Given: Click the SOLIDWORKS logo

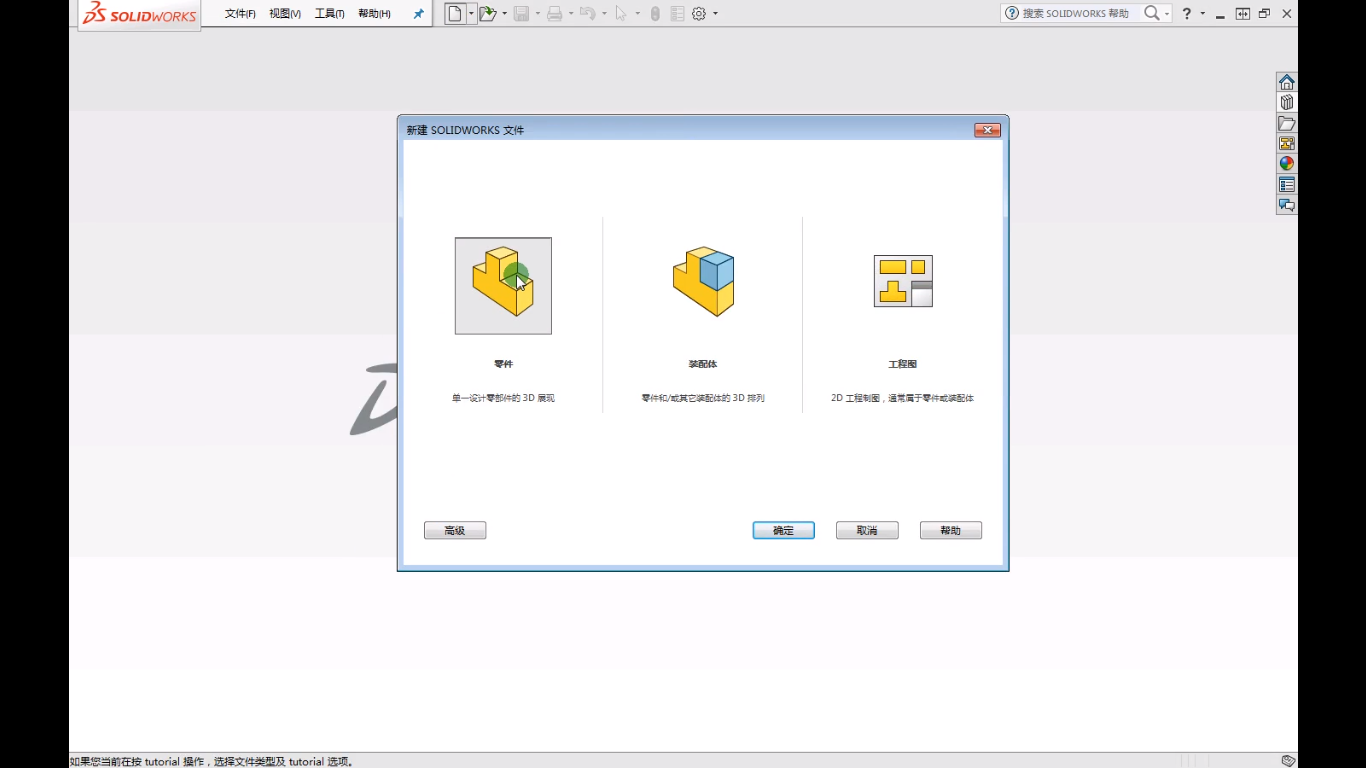Looking at the screenshot, I should (139, 14).
